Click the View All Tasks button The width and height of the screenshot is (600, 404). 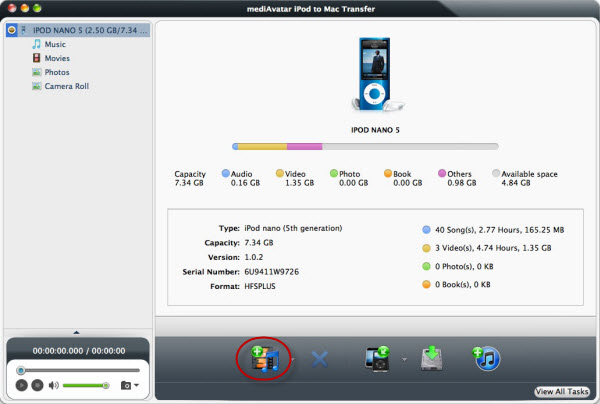562,391
